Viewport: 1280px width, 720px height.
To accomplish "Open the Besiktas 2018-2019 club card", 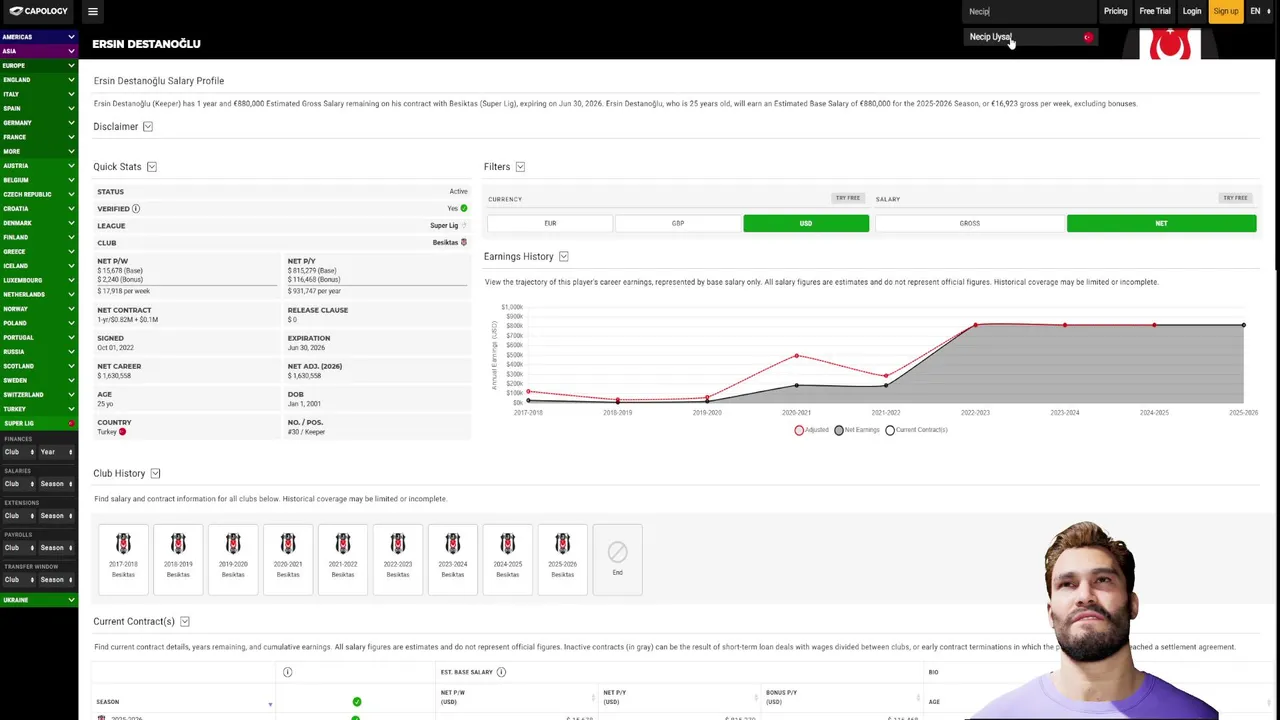I will (x=178, y=559).
